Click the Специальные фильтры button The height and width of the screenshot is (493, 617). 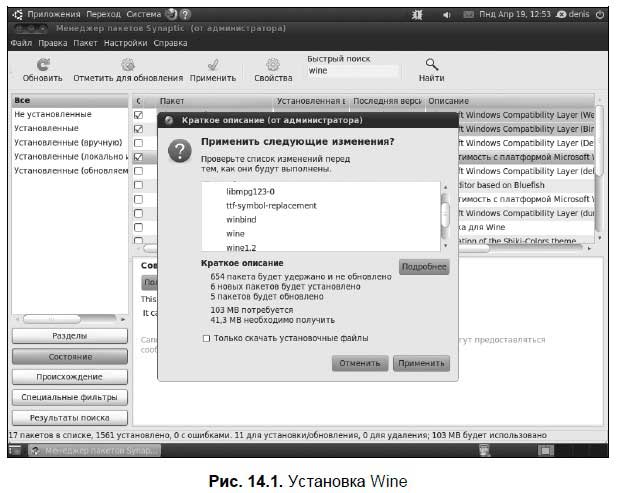pos(70,397)
